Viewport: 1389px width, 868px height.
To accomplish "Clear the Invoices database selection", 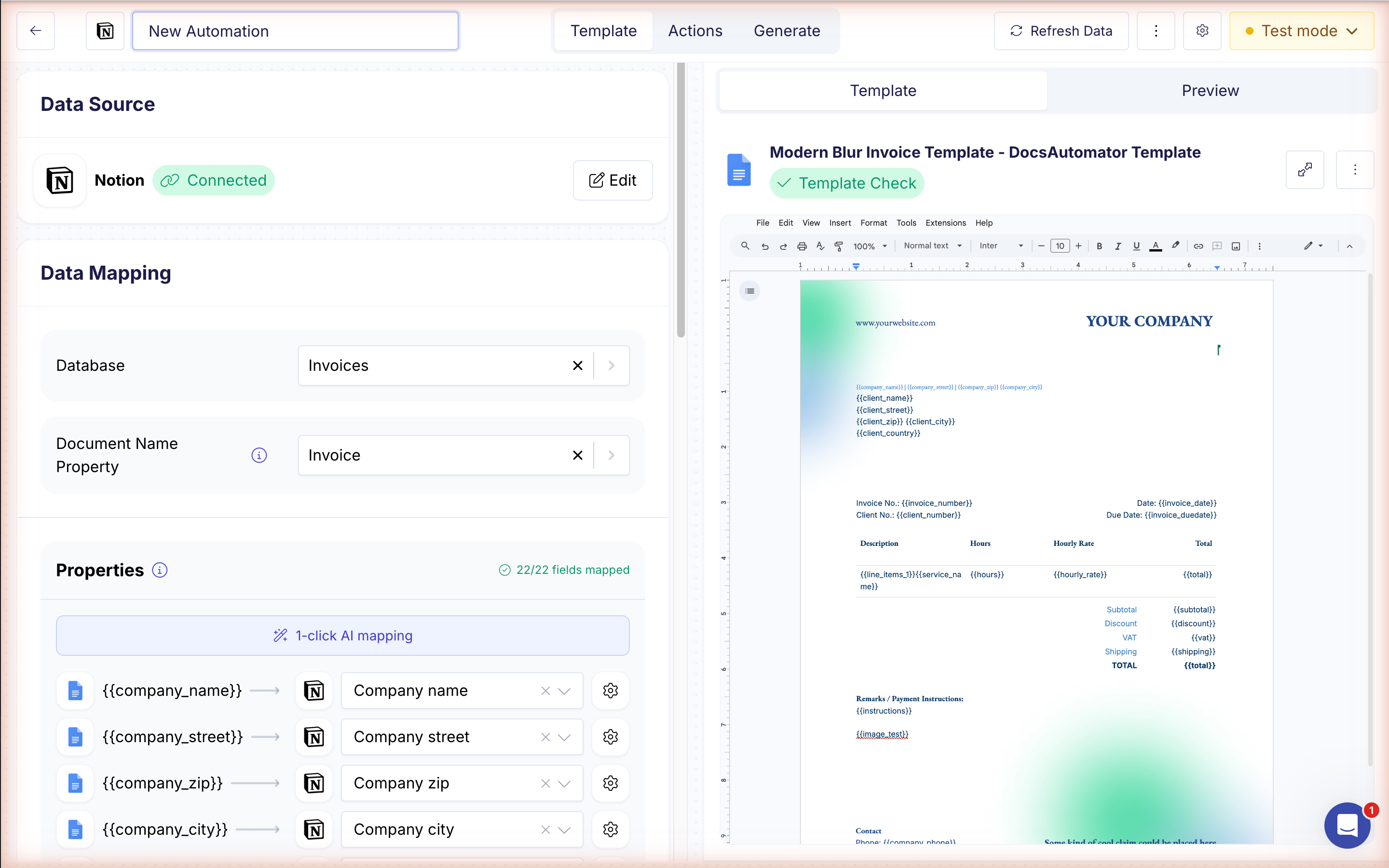I will point(577,366).
